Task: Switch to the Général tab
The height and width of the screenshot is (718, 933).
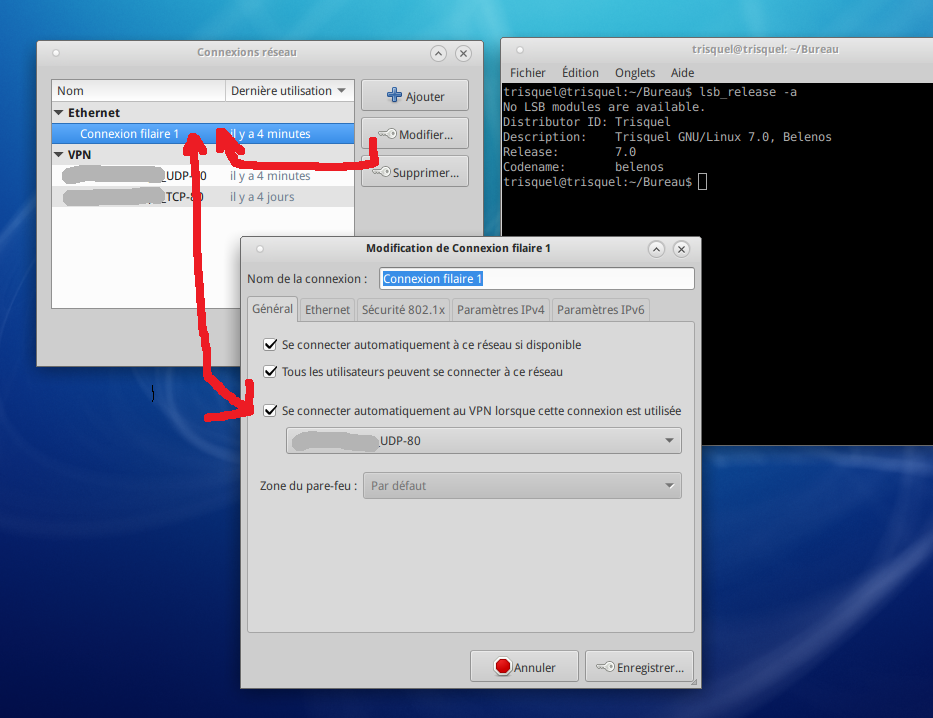Action: point(273,309)
